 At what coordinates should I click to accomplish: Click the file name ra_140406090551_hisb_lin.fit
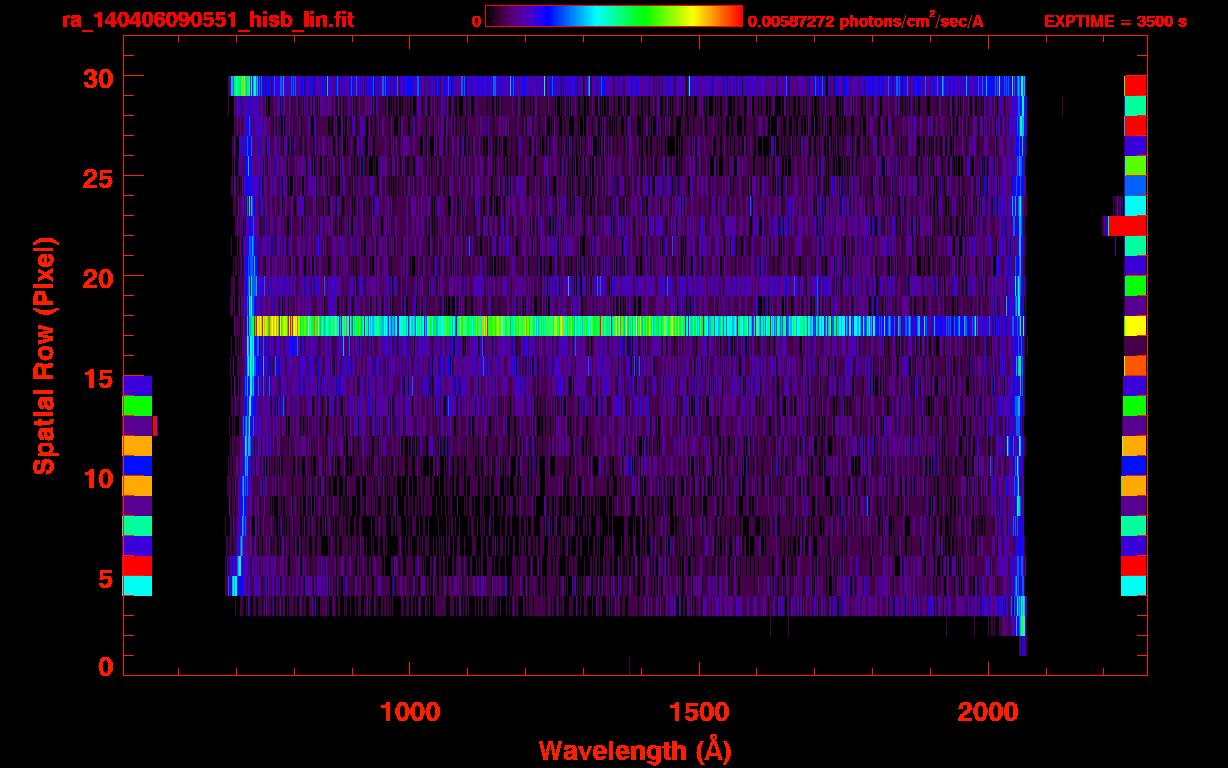pyautogui.click(x=207, y=20)
